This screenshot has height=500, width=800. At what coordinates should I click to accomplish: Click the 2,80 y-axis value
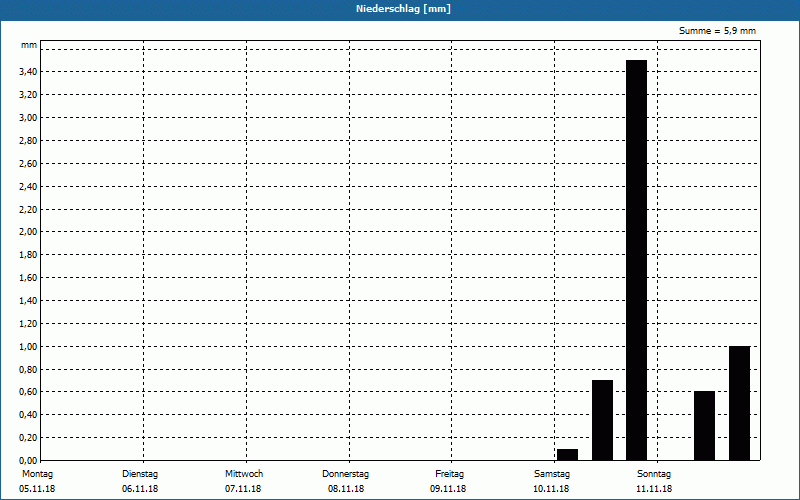(x=28, y=141)
